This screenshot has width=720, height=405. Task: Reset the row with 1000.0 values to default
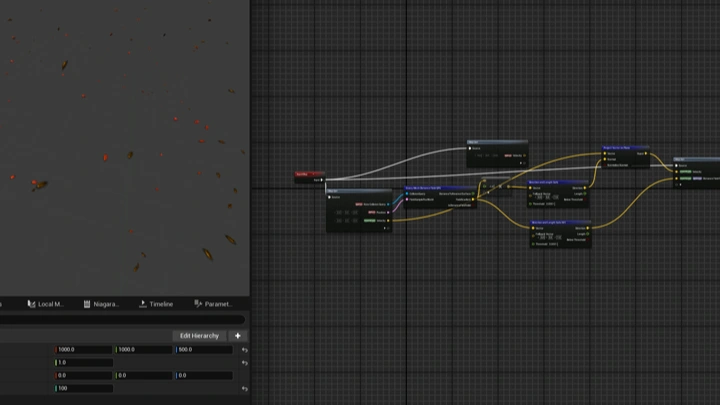click(245, 350)
